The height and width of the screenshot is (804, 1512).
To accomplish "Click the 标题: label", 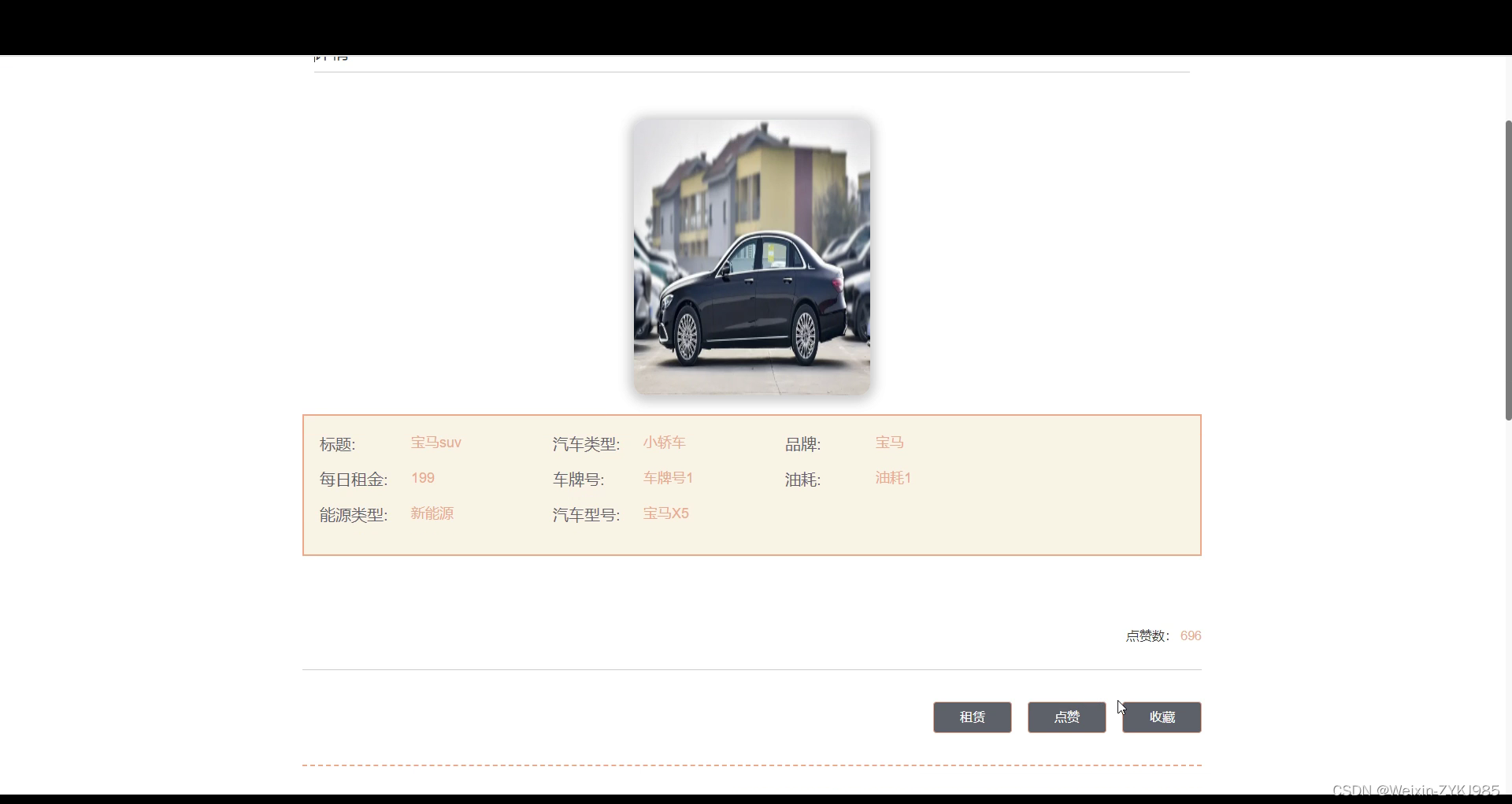I will tap(338, 444).
